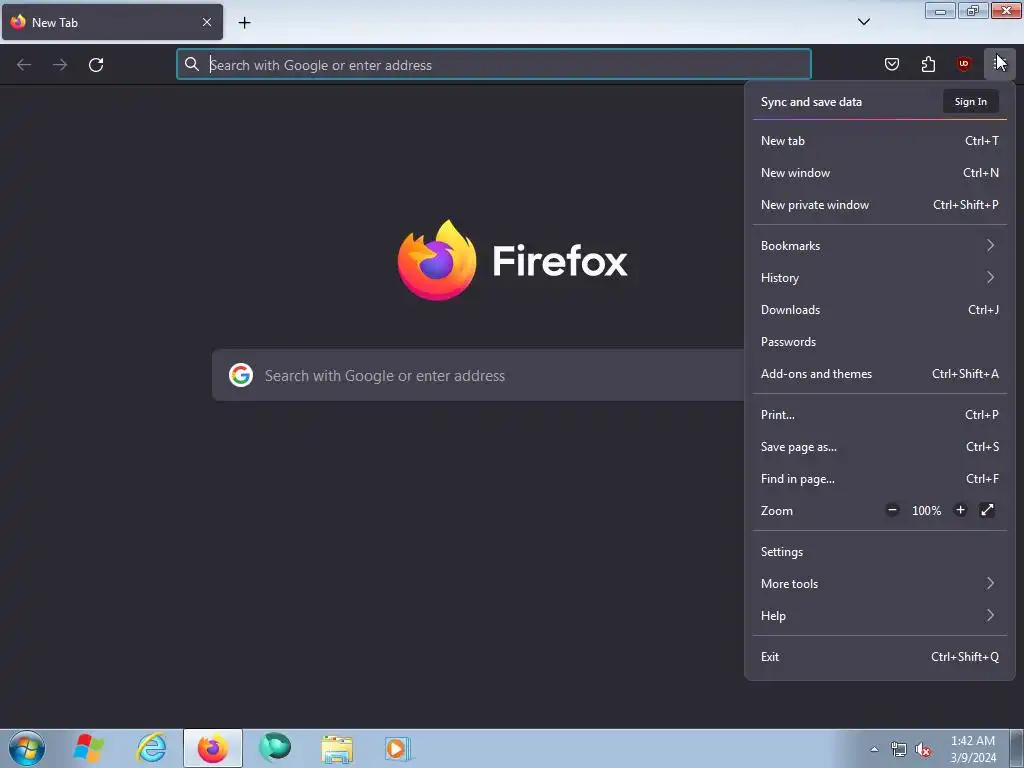Viewport: 1024px width, 768px height.
Task: Go back one page
Action: click(x=24, y=65)
